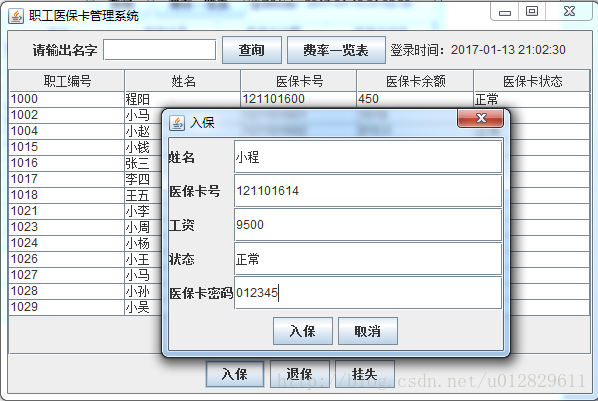Select employee ID cell 1016
The image size is (598, 401).
(67, 163)
